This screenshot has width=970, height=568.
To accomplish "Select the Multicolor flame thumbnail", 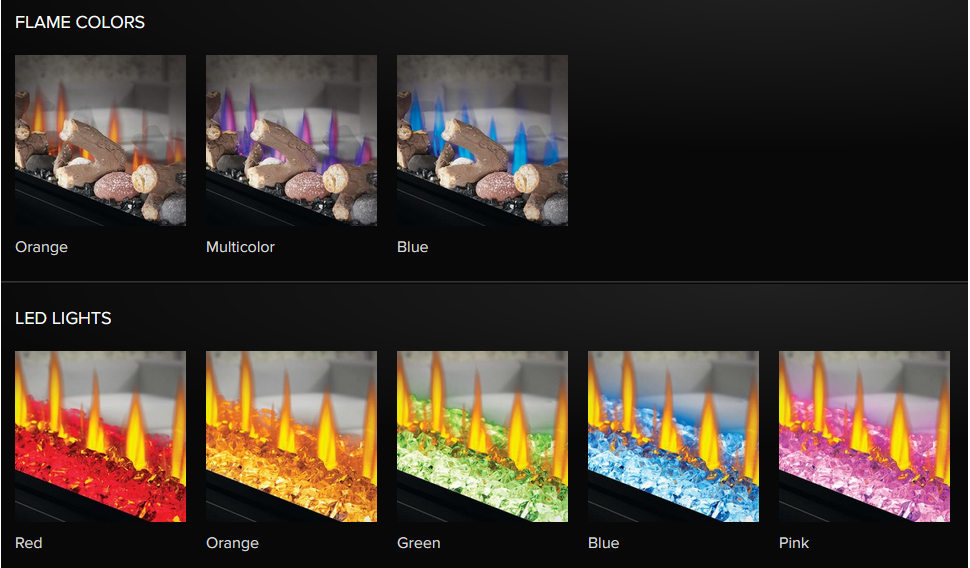I will coord(291,140).
